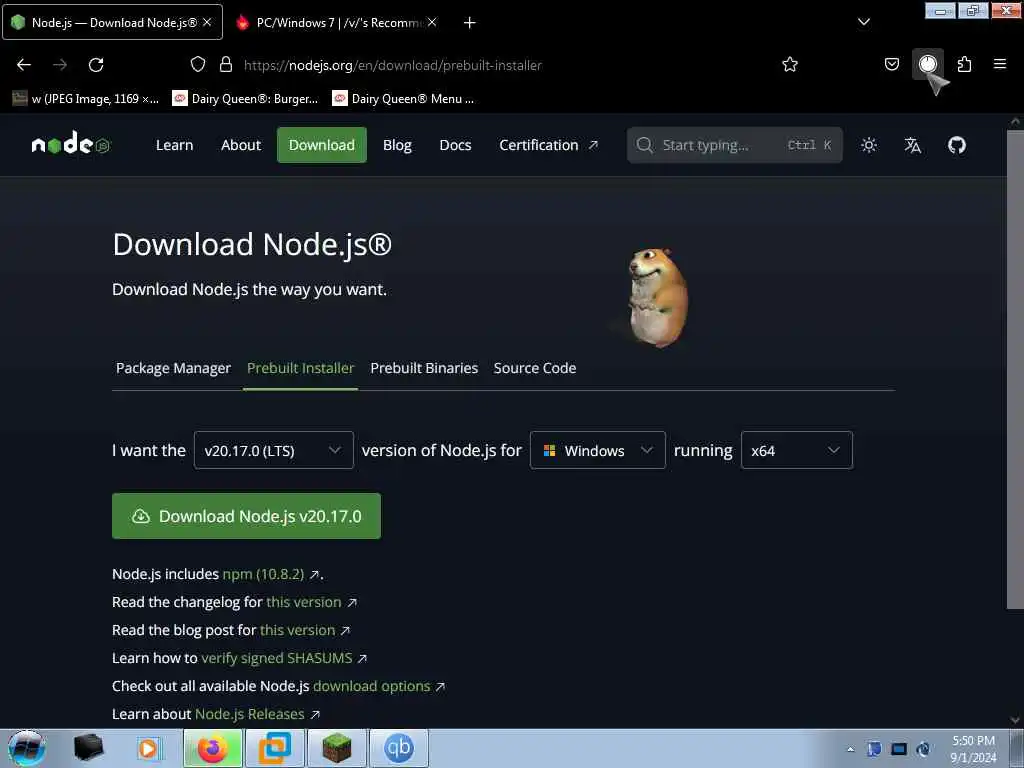Open the Firefox account icon
The image size is (1024, 768).
point(927,64)
